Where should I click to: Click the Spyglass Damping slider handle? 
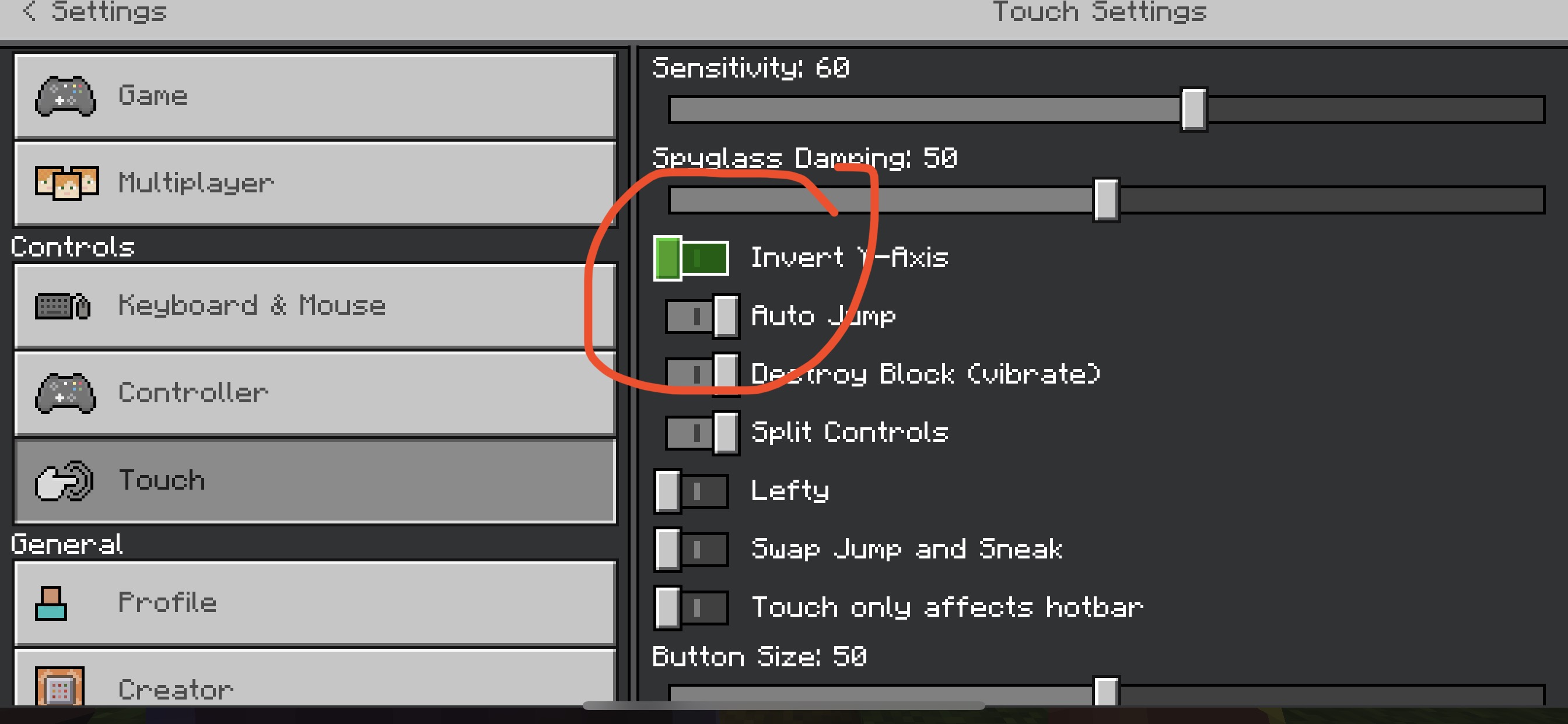[1105, 199]
